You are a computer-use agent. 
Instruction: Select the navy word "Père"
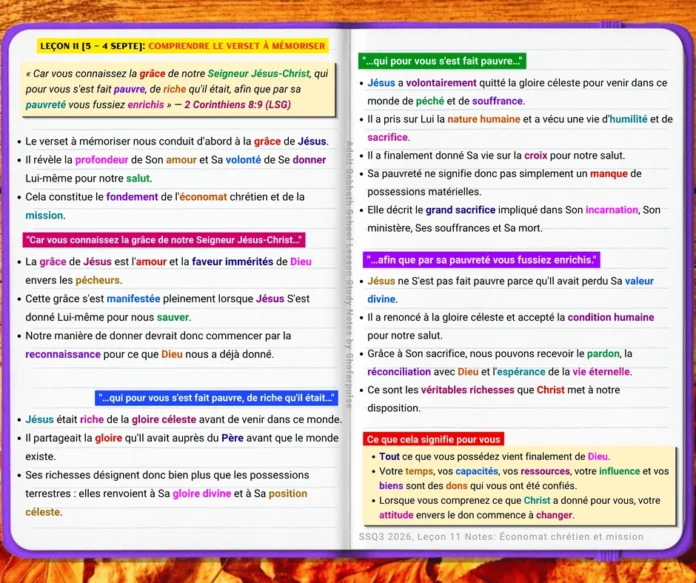[x=232, y=438]
